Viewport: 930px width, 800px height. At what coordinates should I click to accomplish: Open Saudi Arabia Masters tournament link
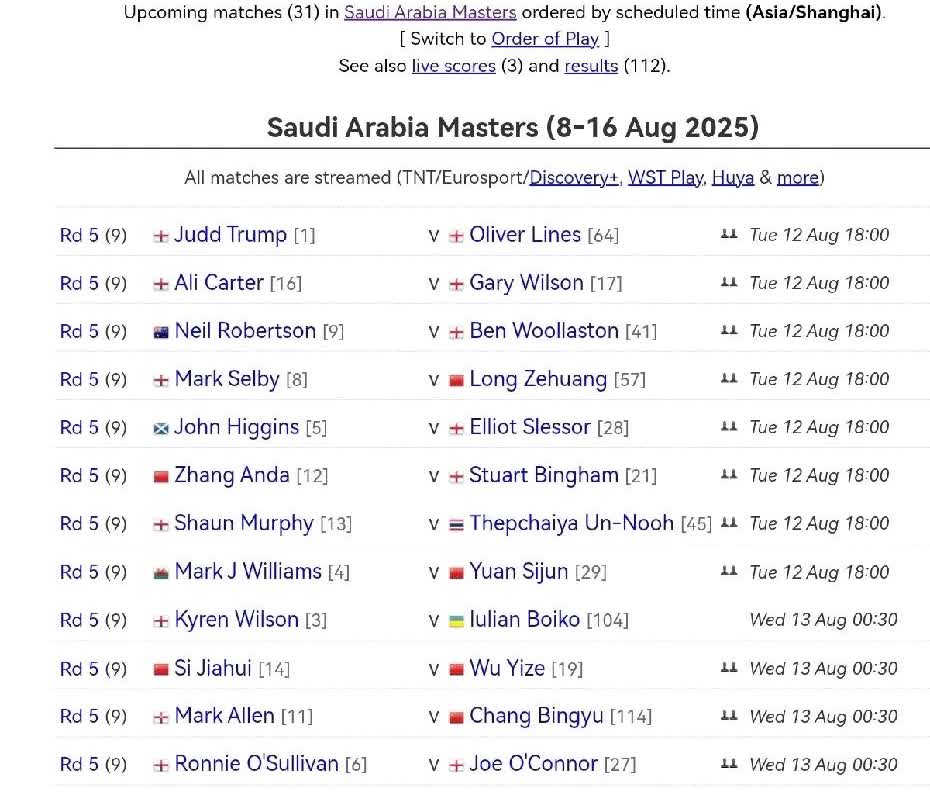click(430, 13)
